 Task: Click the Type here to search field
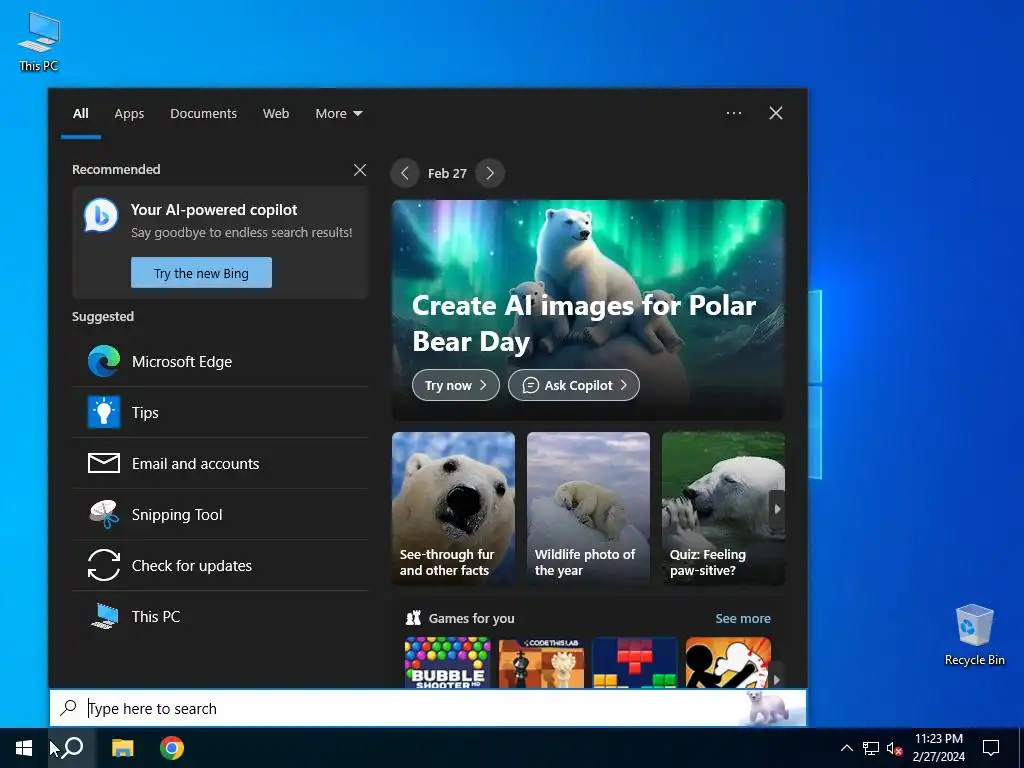pyautogui.click(x=428, y=708)
